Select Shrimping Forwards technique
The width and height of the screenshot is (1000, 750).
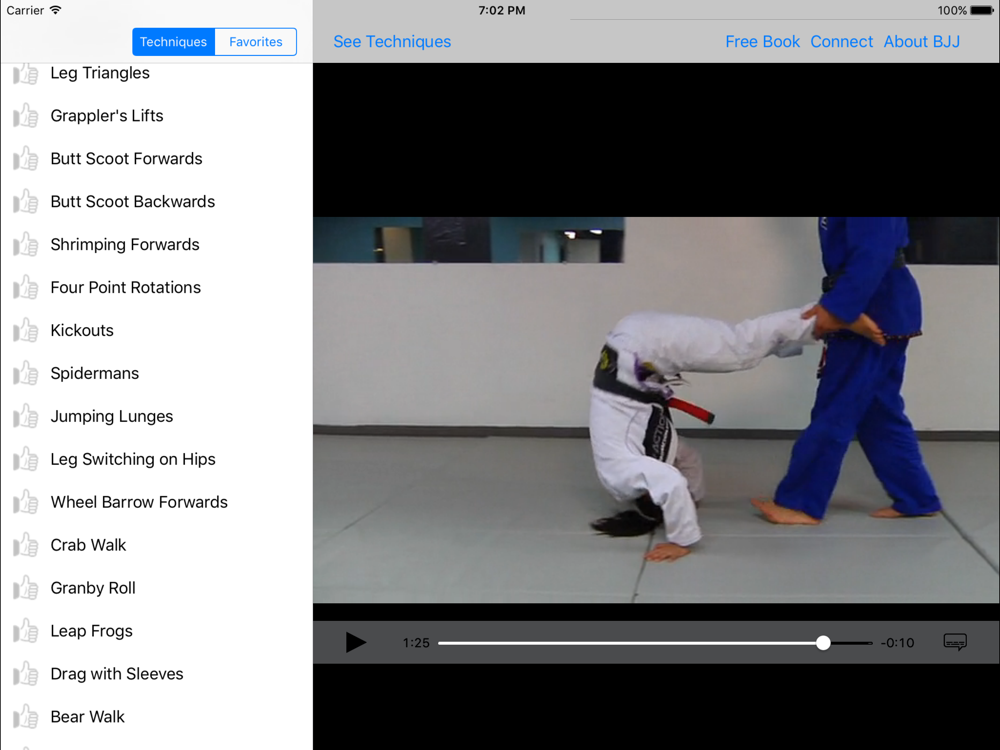(x=125, y=244)
